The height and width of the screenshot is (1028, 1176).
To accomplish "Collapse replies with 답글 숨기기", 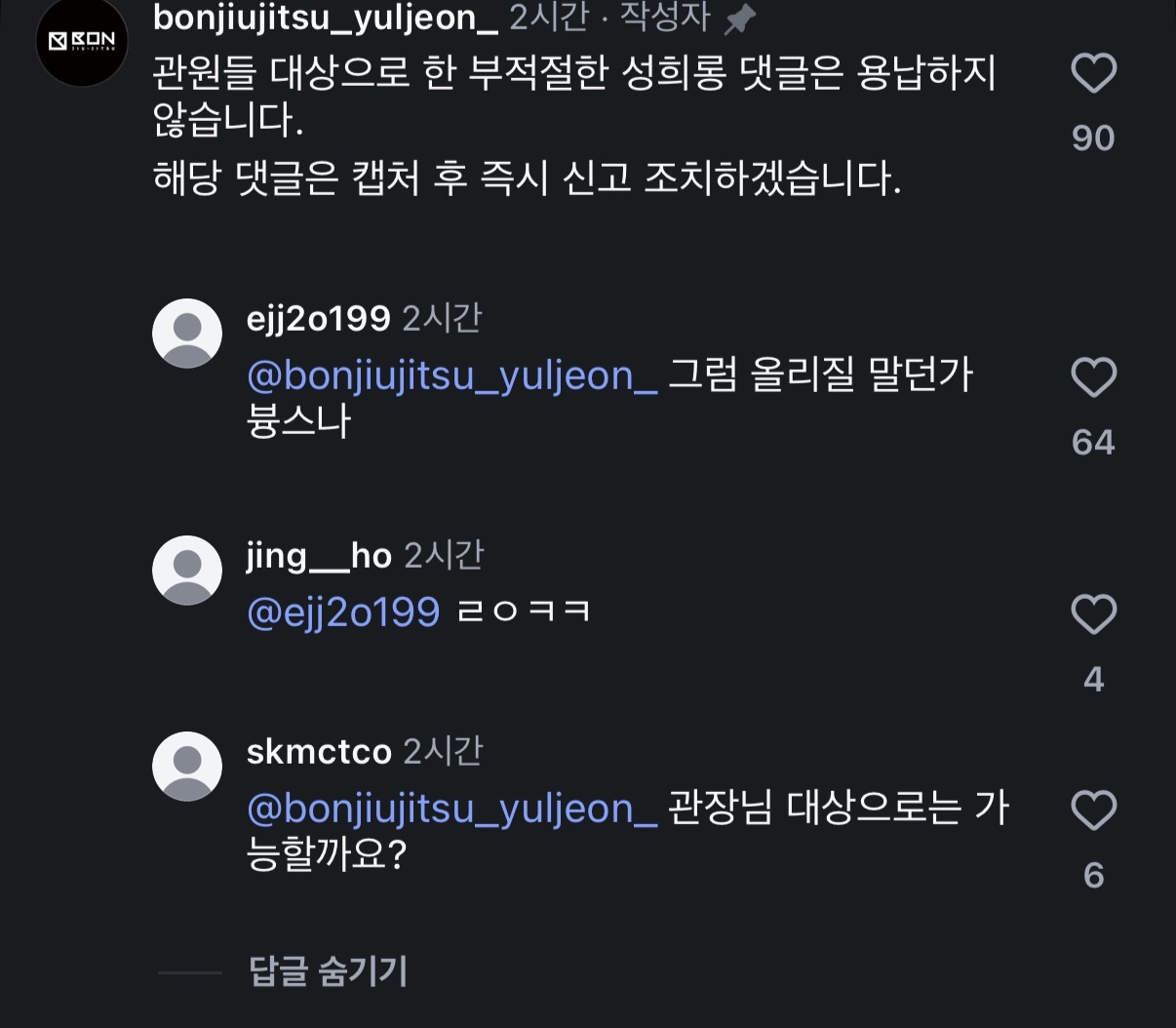I will [x=328, y=971].
